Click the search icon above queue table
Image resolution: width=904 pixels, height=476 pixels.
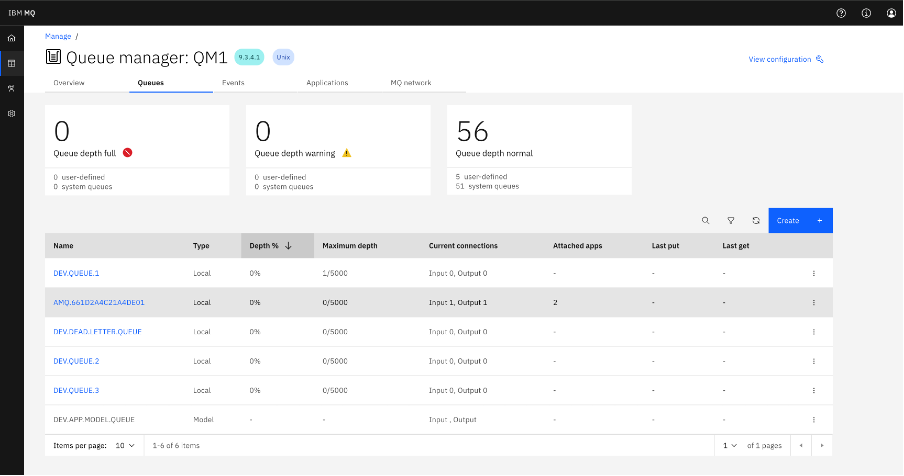coord(705,220)
